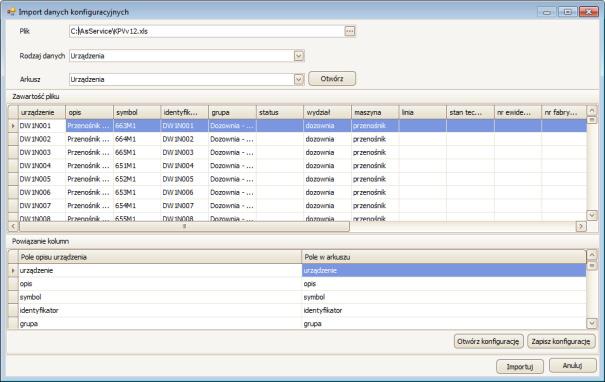The image size is (605, 382).
Task: Click the highlighted symbol cell 663M1
Action: point(137,126)
